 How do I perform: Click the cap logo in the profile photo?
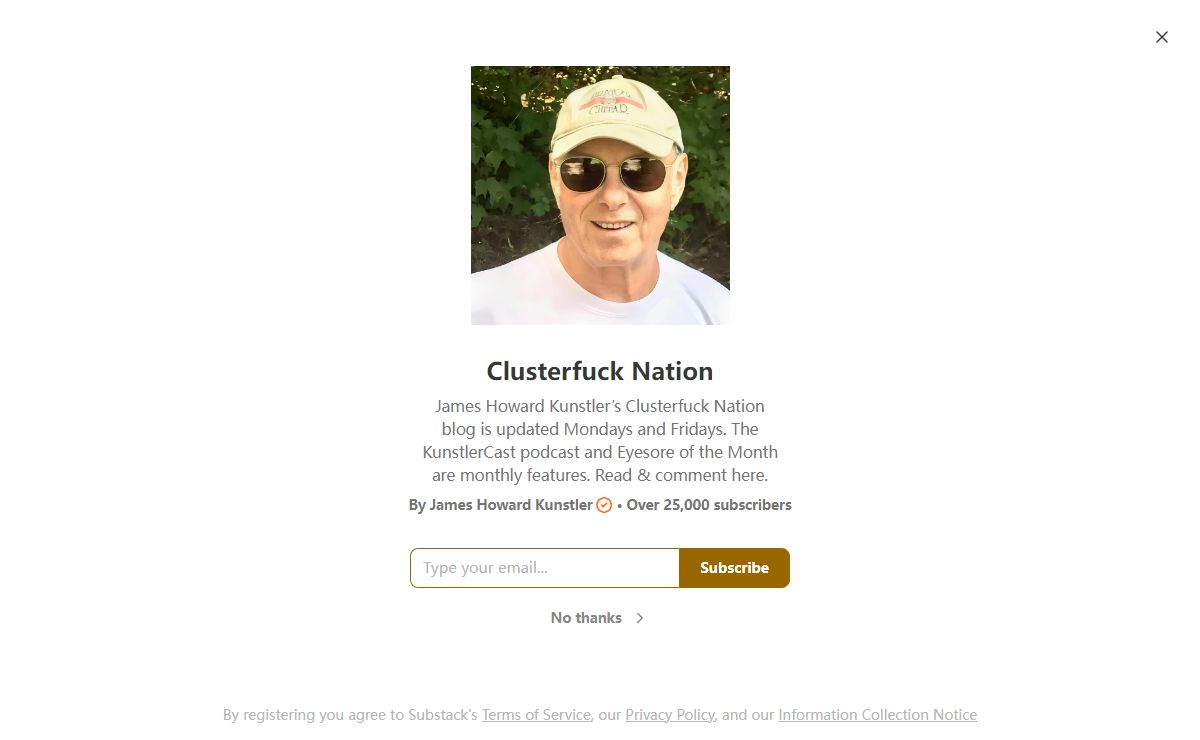pyautogui.click(x=610, y=103)
